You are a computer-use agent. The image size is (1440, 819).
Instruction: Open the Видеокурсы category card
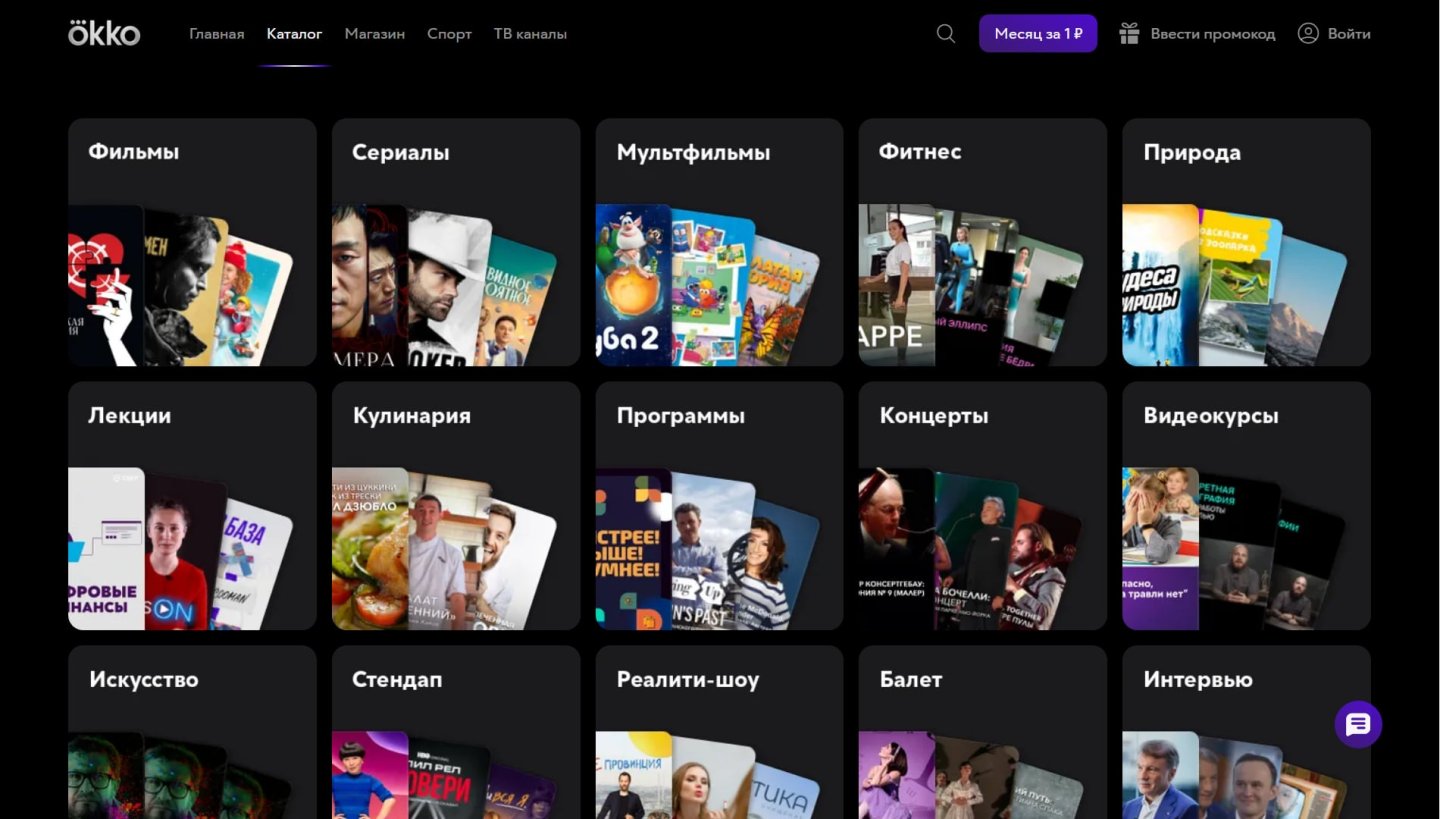tap(1246, 506)
